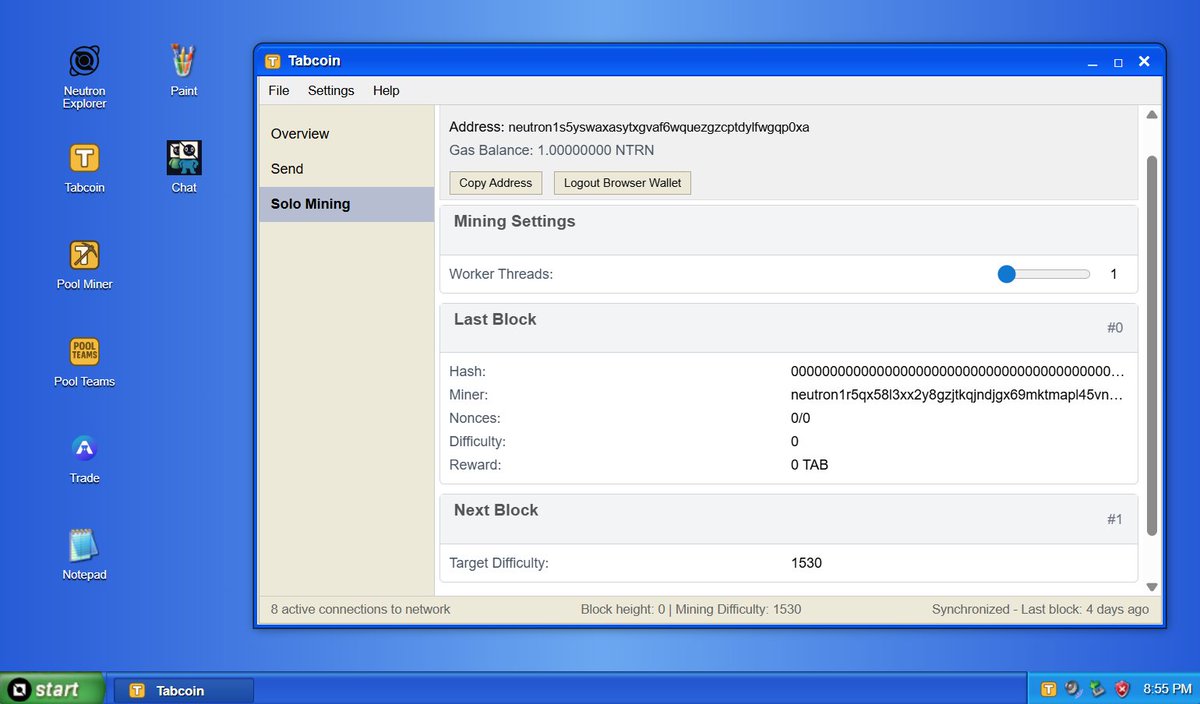
Task: Open the Pool Miner application
Action: click(84, 255)
